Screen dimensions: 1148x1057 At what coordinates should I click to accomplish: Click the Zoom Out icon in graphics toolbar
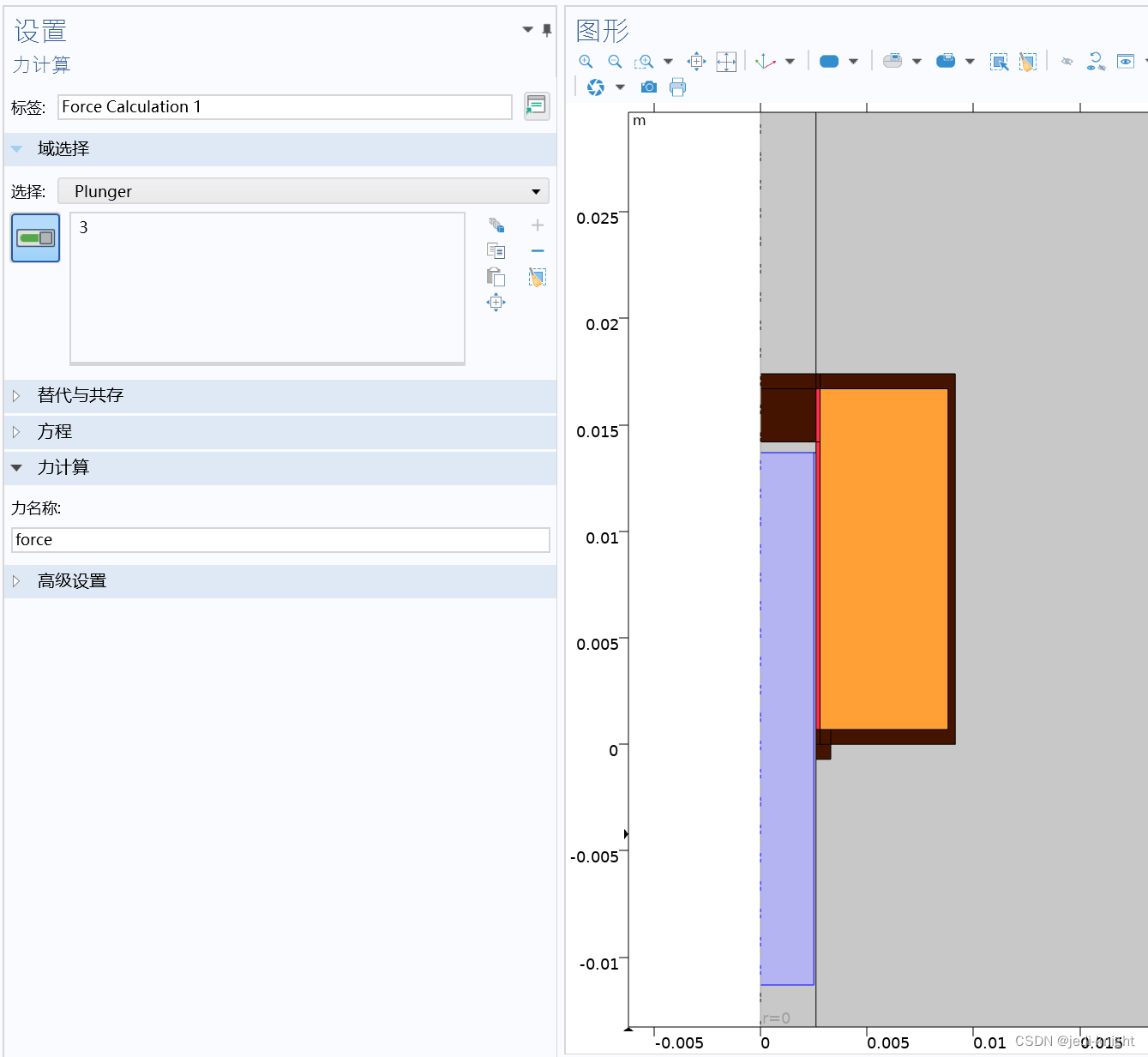coord(615,62)
